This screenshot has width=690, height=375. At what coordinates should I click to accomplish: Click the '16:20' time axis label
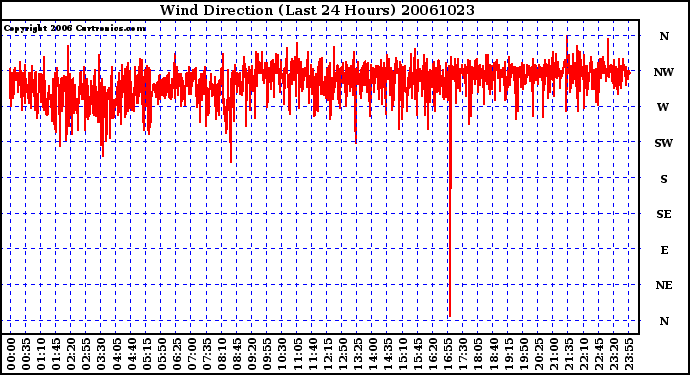click(433, 354)
